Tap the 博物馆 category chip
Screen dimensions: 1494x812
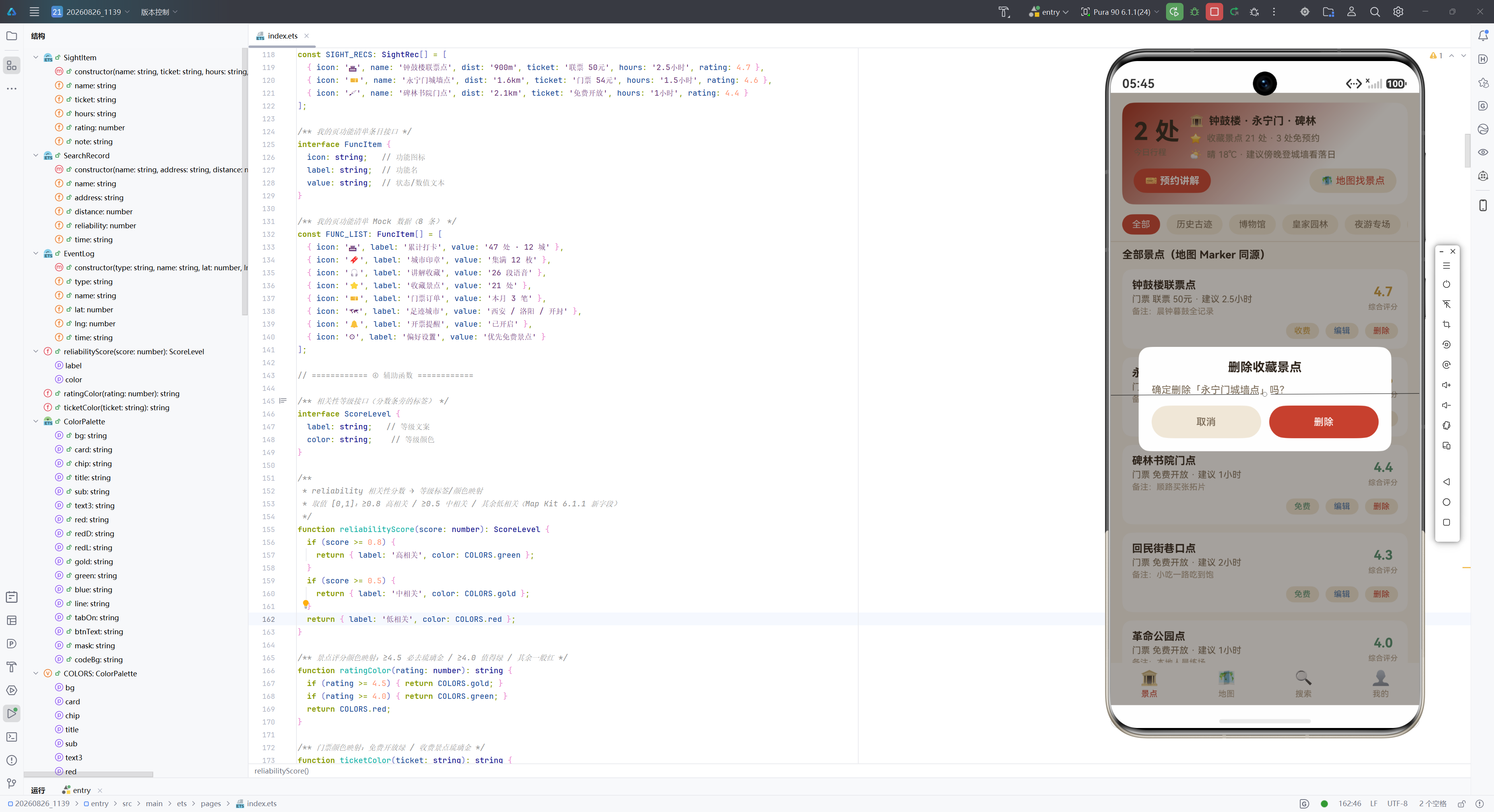click(1252, 224)
